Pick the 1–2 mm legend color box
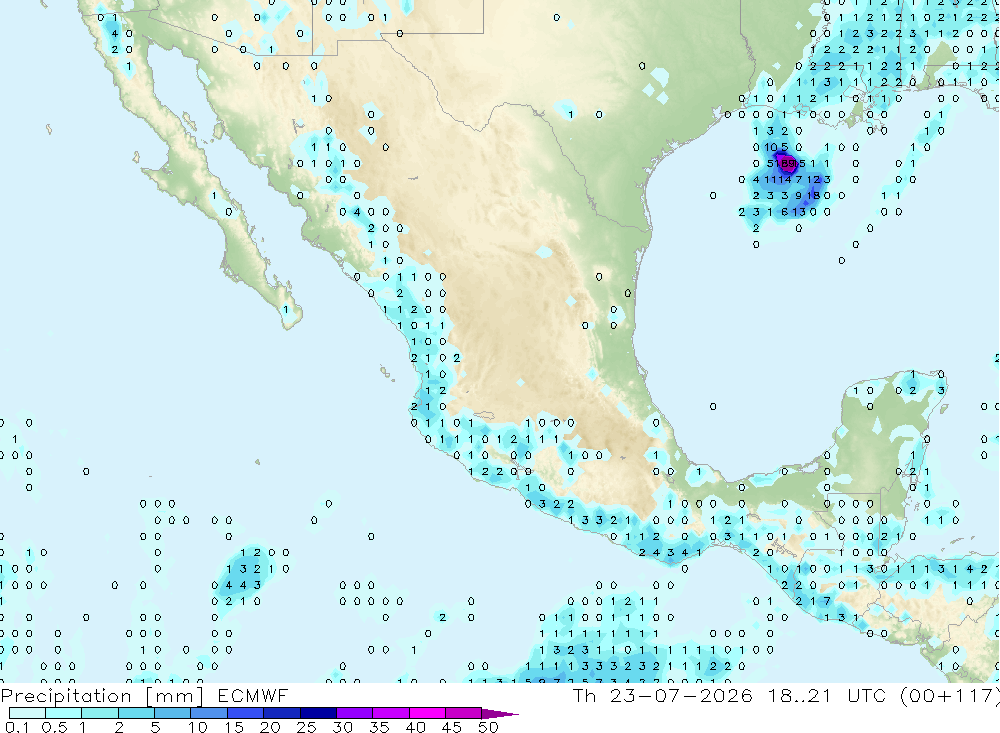Image resolution: width=1000 pixels, height=733 pixels. 100,713
